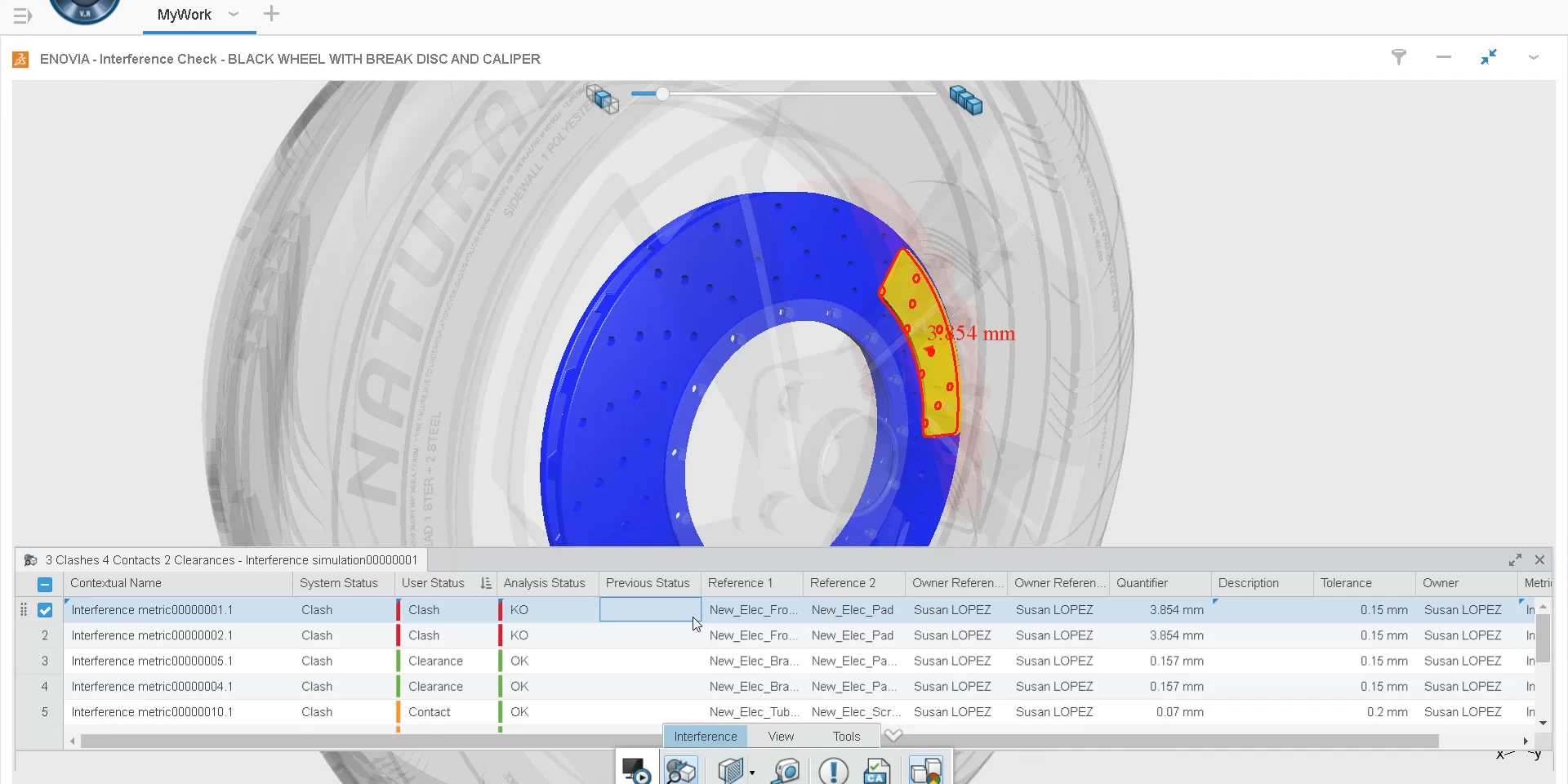The width and height of the screenshot is (1568, 784).
Task: Uncheck the Interference metric00000001.1 row checkbox
Action: (45, 610)
